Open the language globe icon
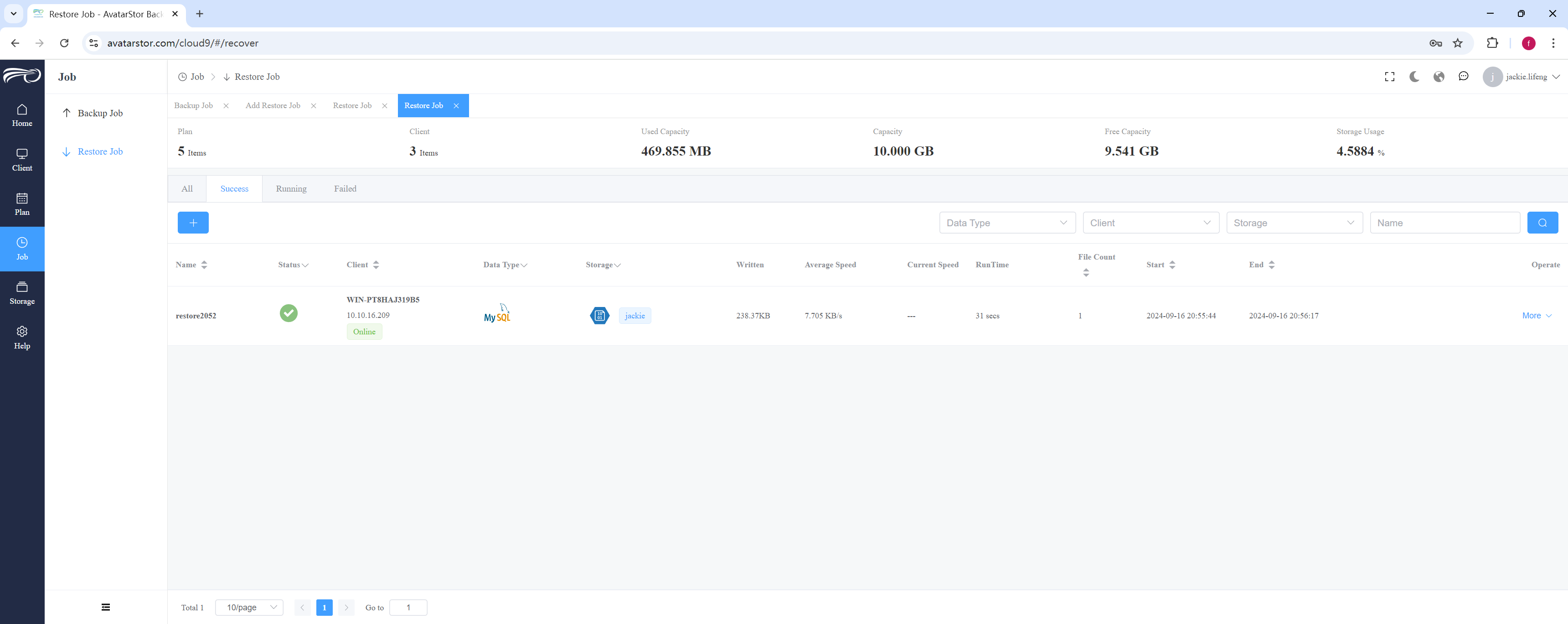This screenshot has height=624, width=1568. pyautogui.click(x=1439, y=76)
